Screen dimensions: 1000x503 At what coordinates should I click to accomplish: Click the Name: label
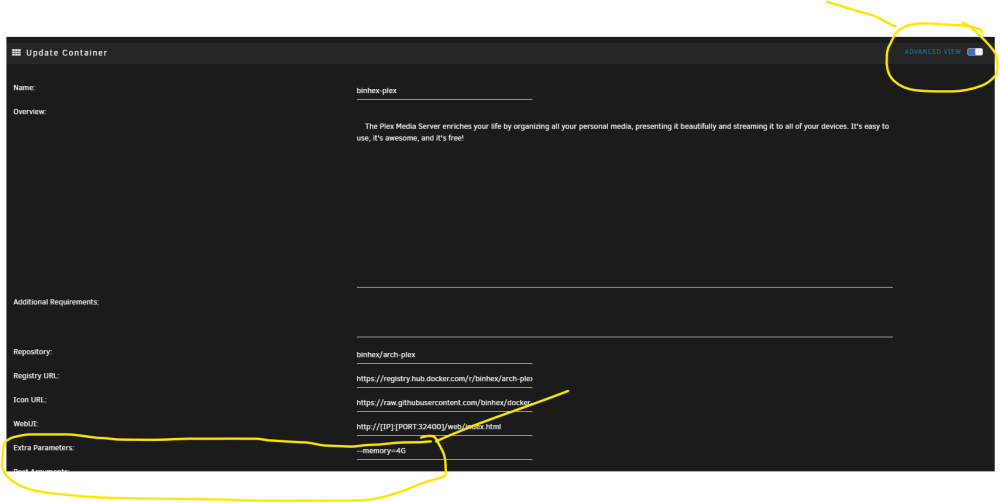(x=24, y=88)
